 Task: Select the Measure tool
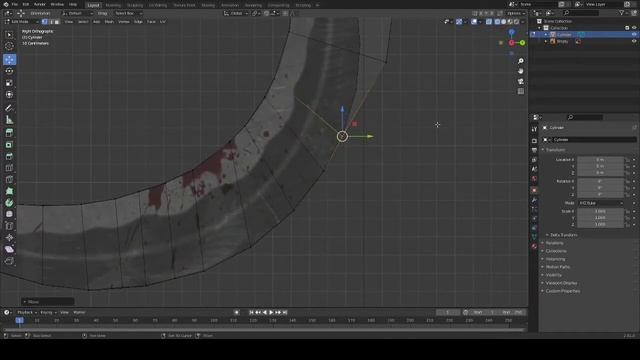click(9, 120)
